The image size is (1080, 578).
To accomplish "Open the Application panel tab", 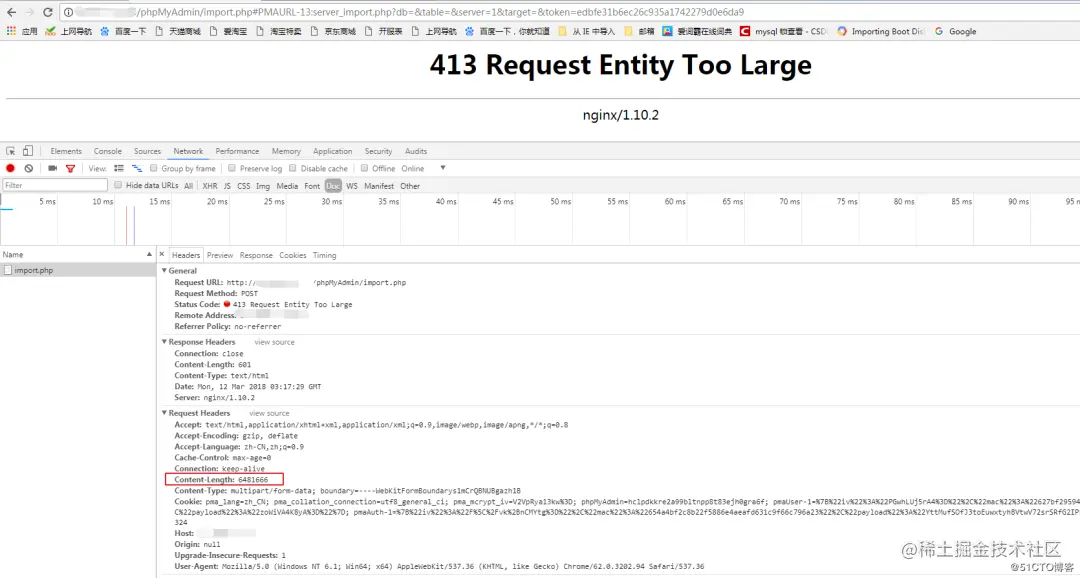I will pyautogui.click(x=333, y=151).
